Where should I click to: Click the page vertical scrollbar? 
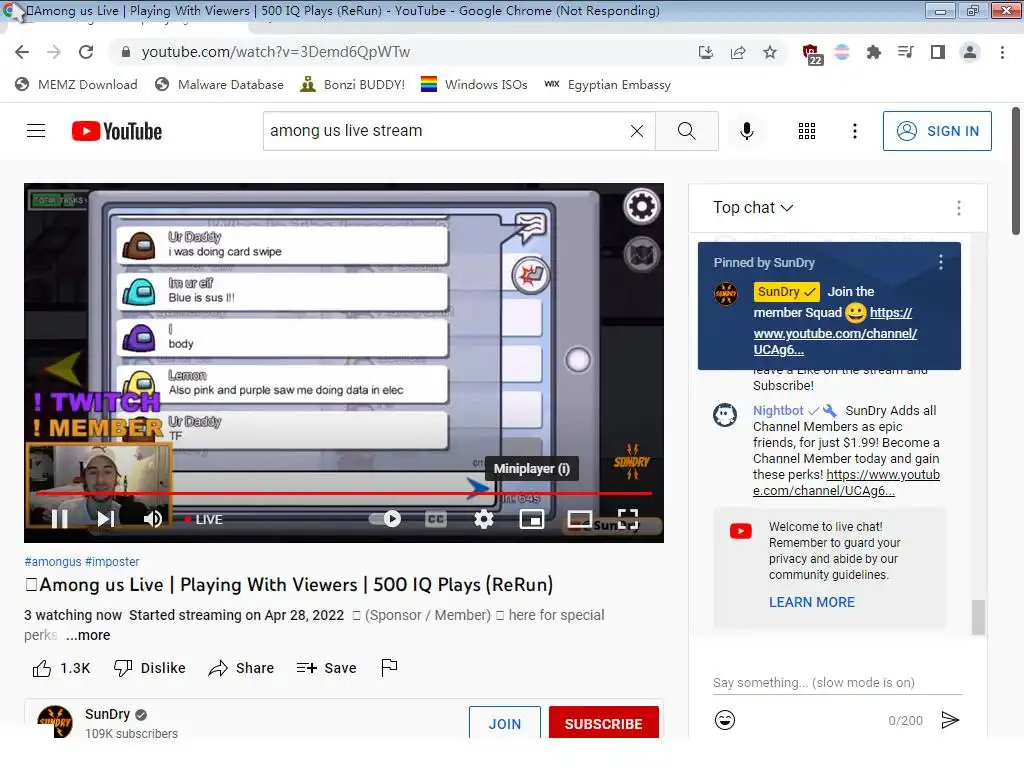1016,171
